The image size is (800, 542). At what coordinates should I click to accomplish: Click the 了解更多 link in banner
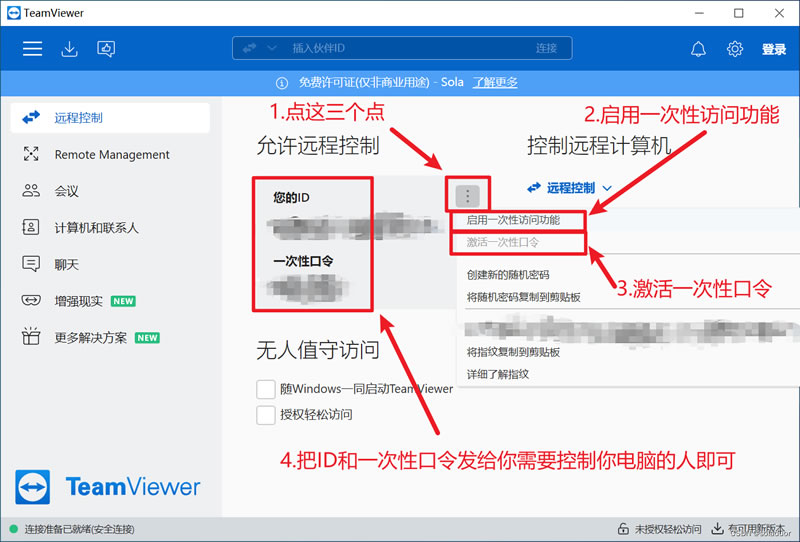click(x=496, y=82)
